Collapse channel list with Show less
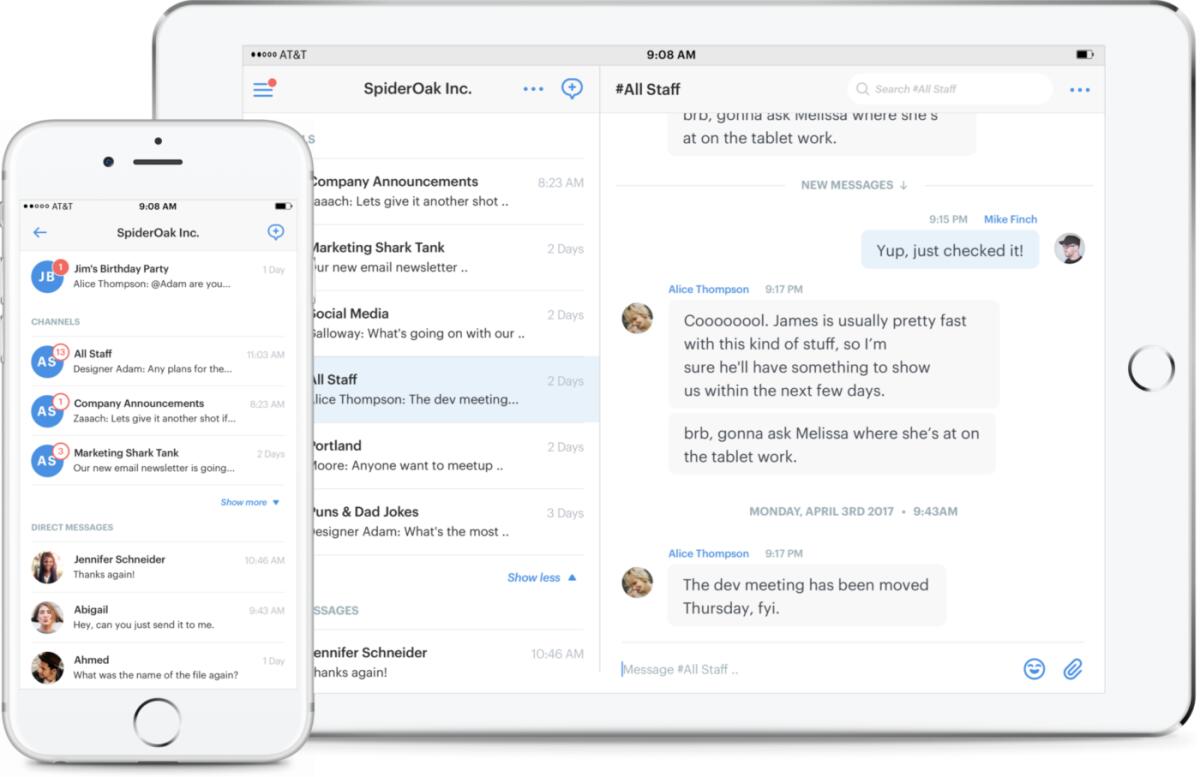The width and height of the screenshot is (1200, 777). (x=541, y=577)
